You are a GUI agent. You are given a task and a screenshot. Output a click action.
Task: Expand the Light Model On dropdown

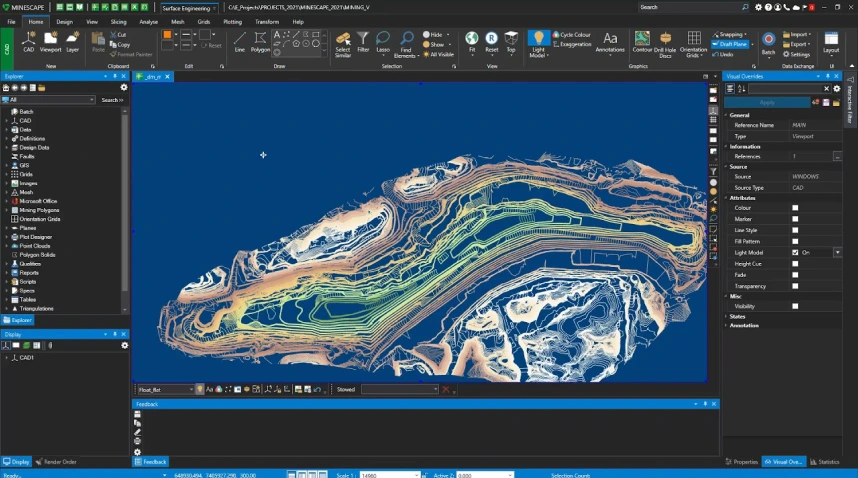tap(837, 252)
